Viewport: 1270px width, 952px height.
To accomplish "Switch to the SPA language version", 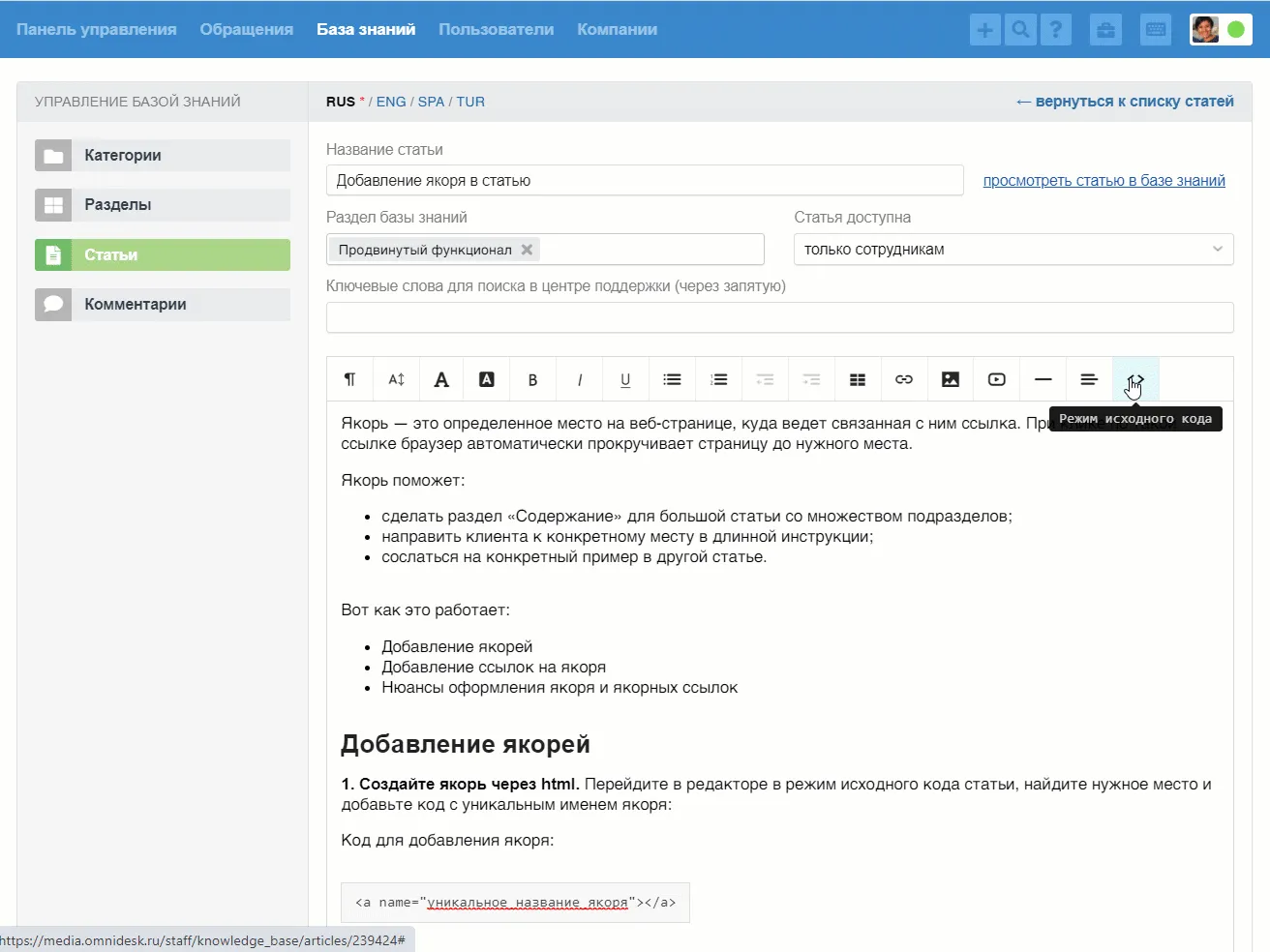I will coord(432,102).
